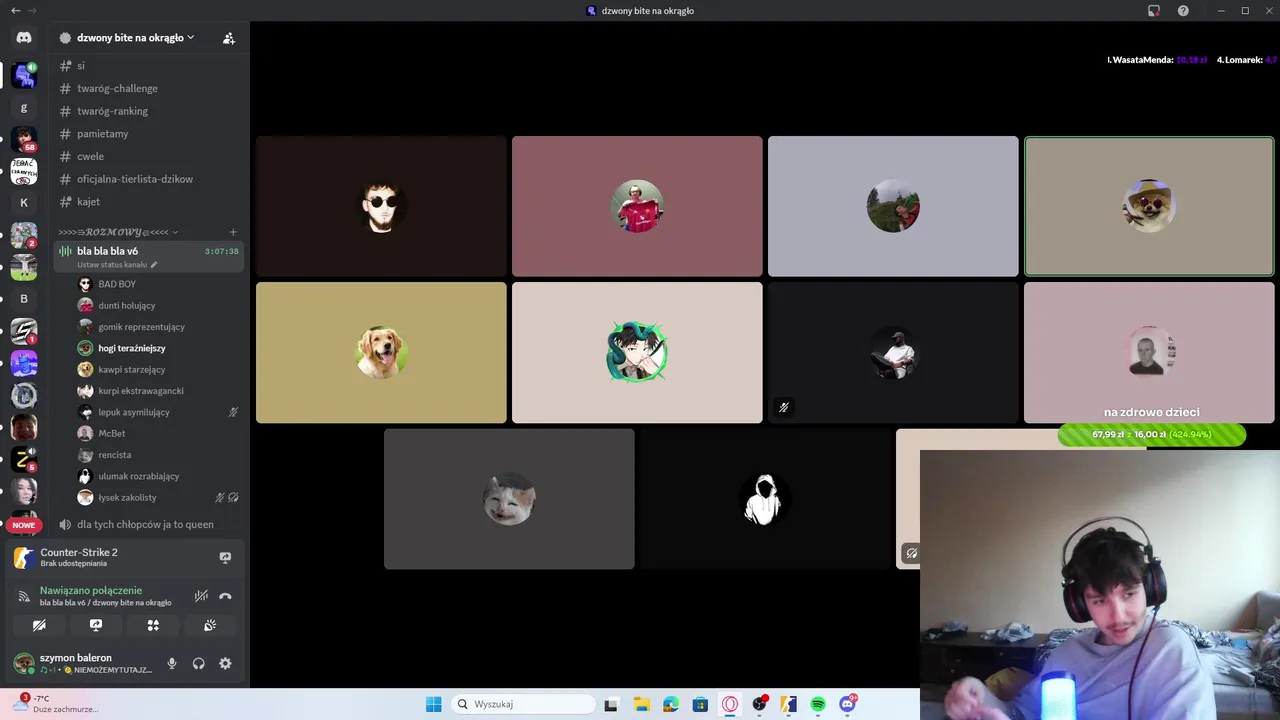Viewport: 1280px width, 720px height.
Task: Open File Explorer from the taskbar
Action: click(641, 704)
